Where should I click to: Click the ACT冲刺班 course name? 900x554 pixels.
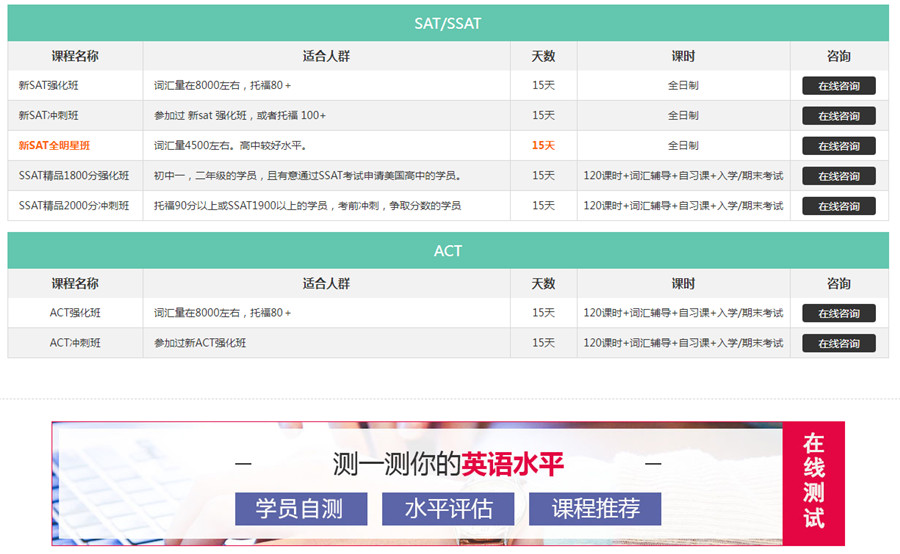[x=75, y=343]
